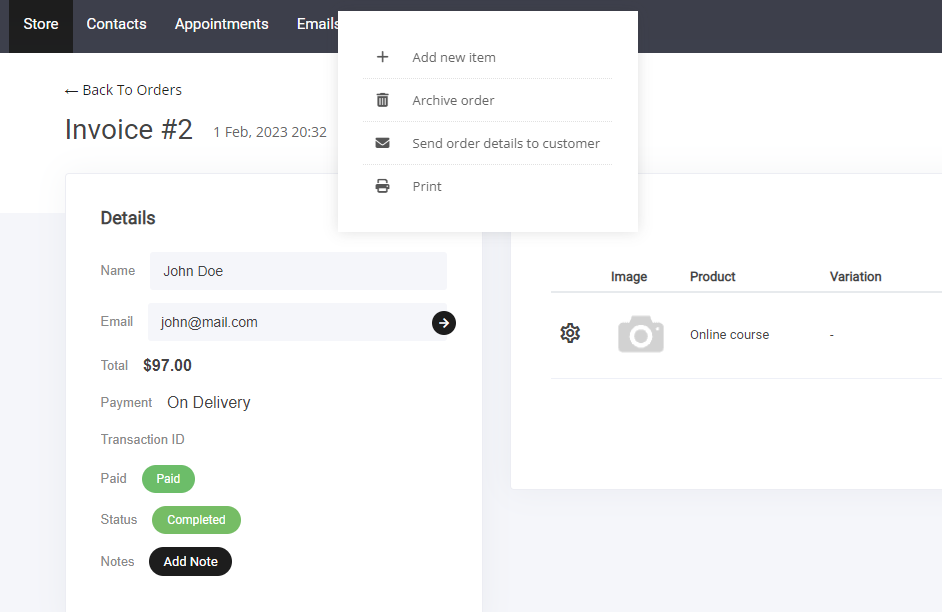Open the gear settings for Online course
This screenshot has width=942, height=612.
click(x=570, y=334)
